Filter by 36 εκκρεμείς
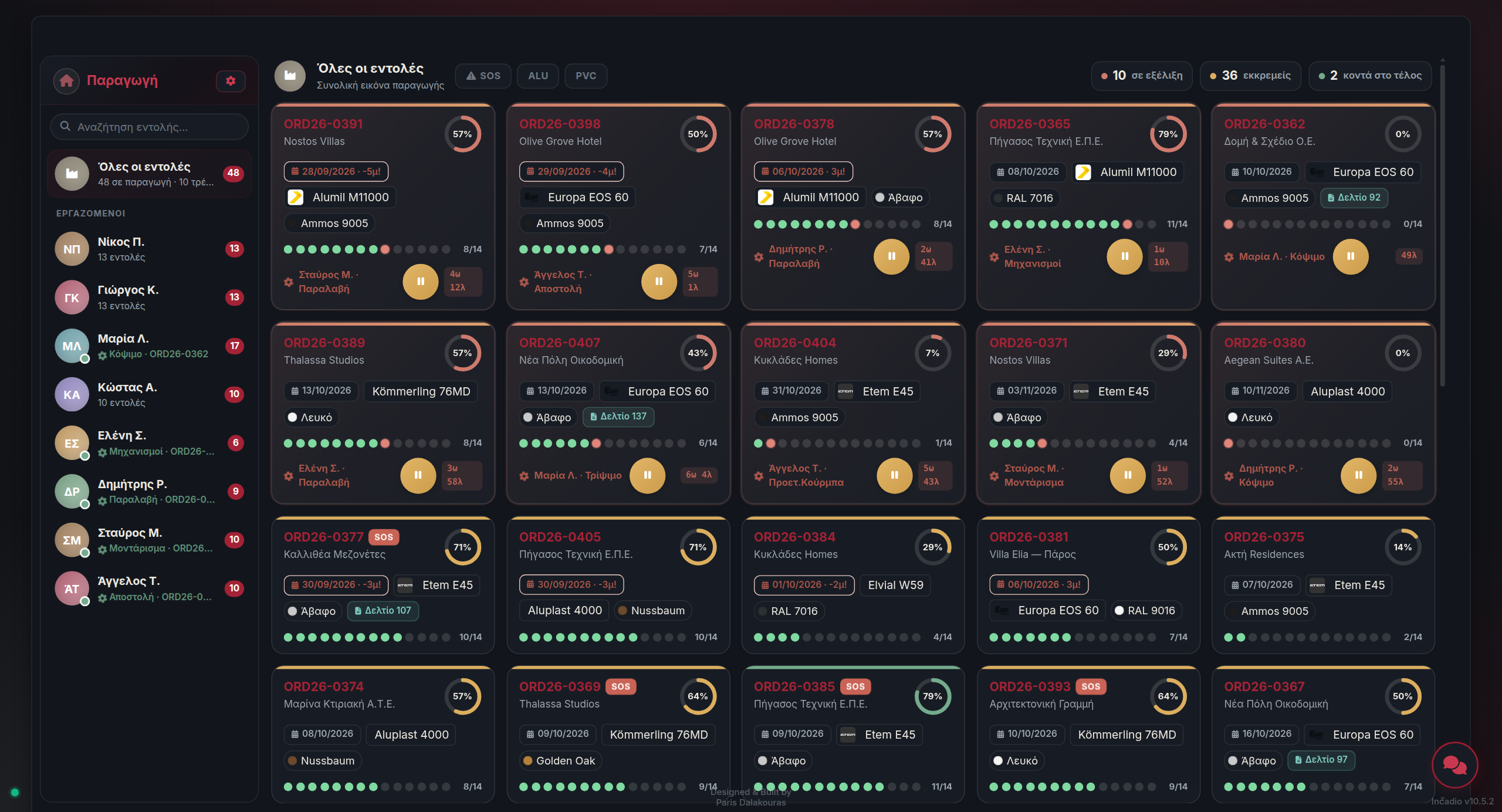 tap(1250, 76)
